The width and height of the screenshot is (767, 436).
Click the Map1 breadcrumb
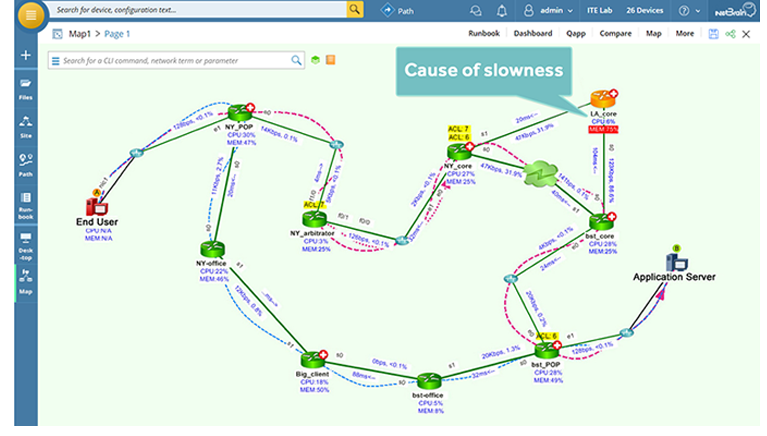pos(80,34)
